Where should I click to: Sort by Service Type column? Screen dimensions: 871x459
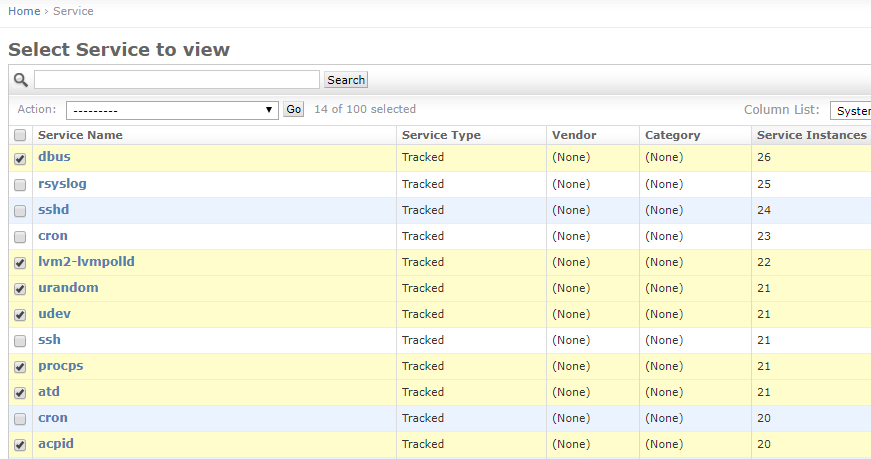pos(441,135)
